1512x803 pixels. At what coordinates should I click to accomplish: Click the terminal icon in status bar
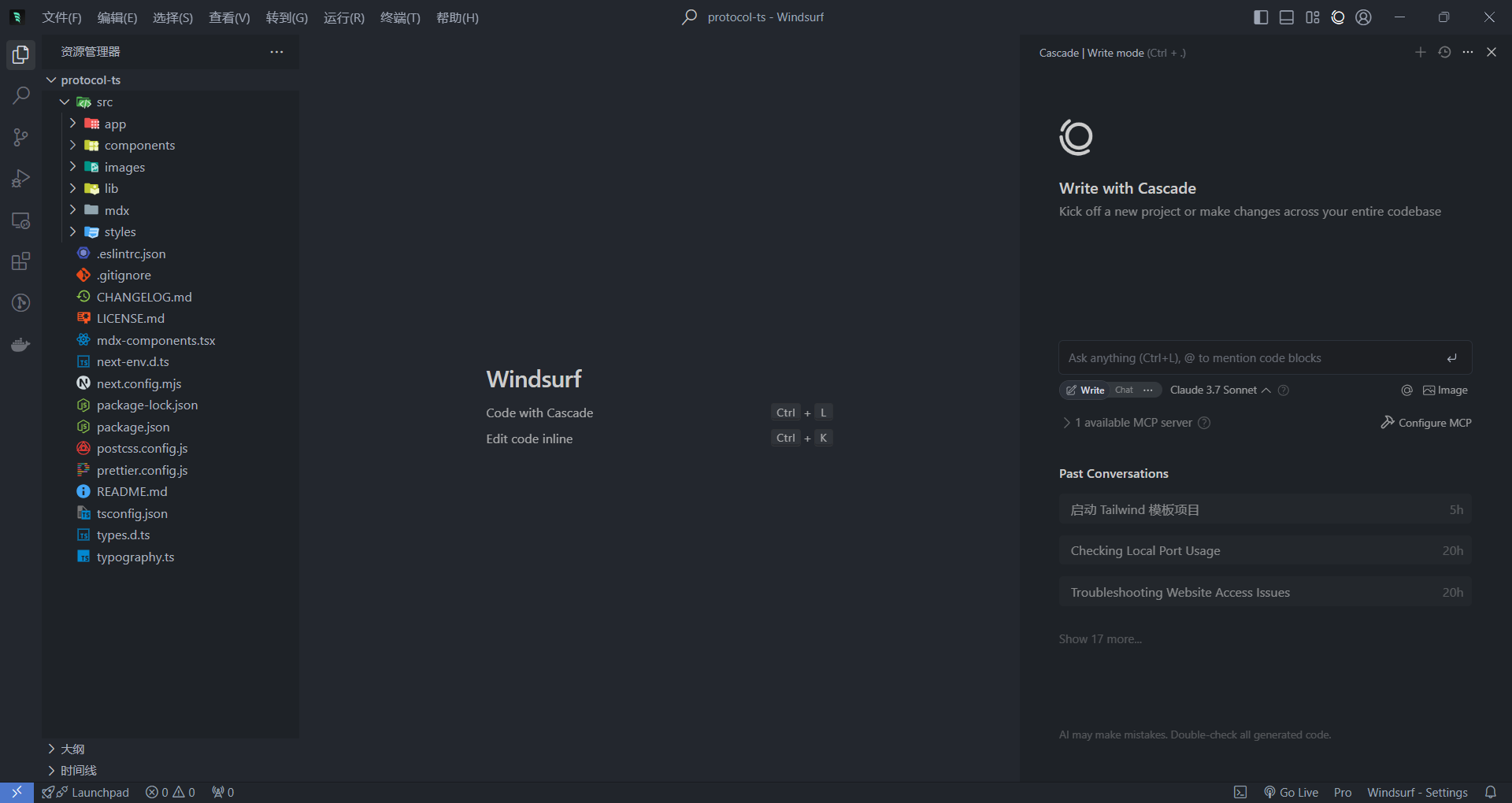pyautogui.click(x=1240, y=792)
